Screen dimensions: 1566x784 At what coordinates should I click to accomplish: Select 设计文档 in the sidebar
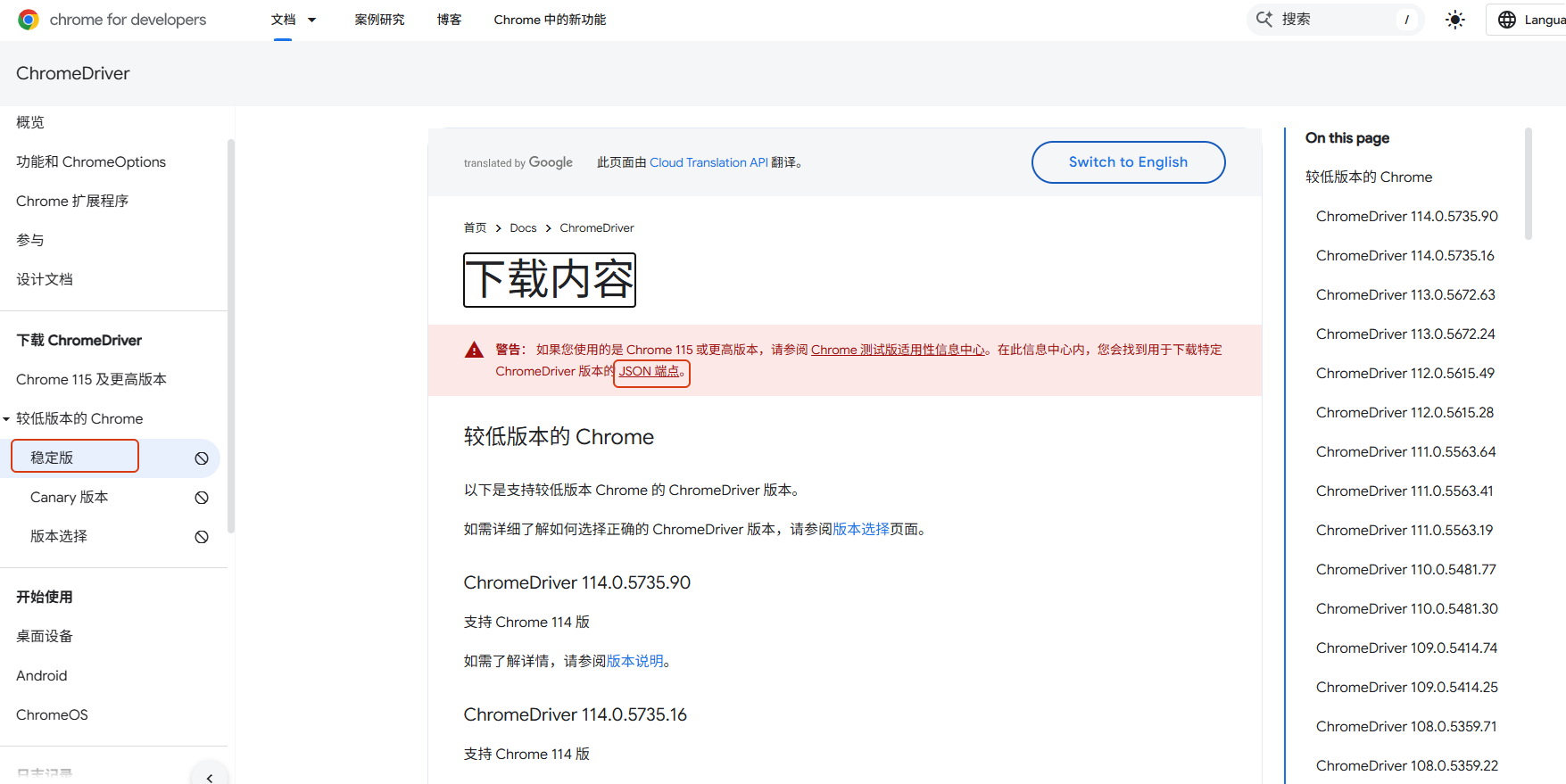[x=45, y=279]
